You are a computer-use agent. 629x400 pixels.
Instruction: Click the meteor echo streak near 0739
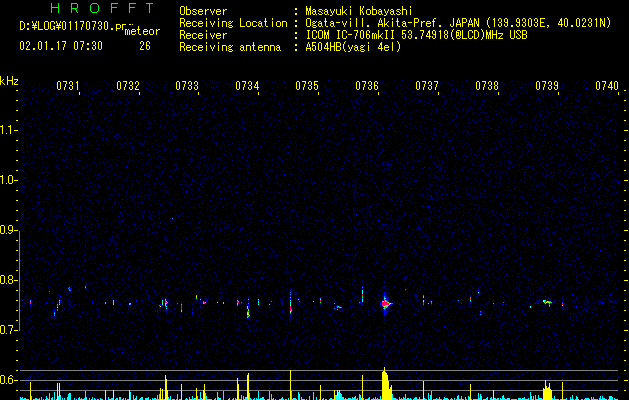(x=548, y=302)
